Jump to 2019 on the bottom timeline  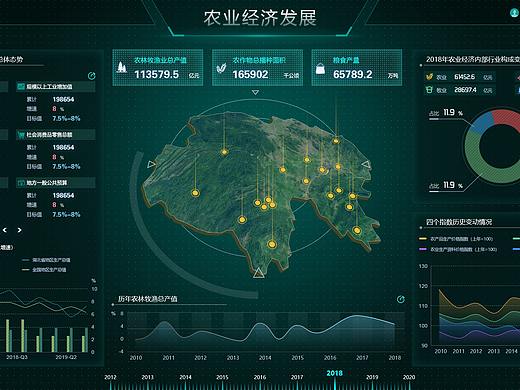click(x=372, y=377)
